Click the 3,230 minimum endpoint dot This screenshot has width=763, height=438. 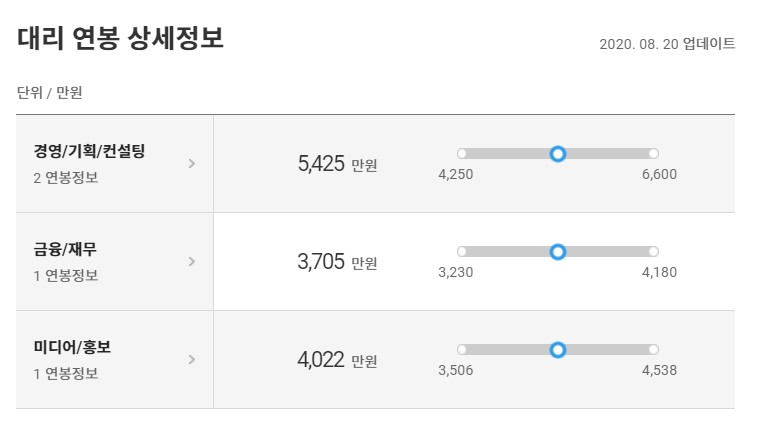[462, 252]
